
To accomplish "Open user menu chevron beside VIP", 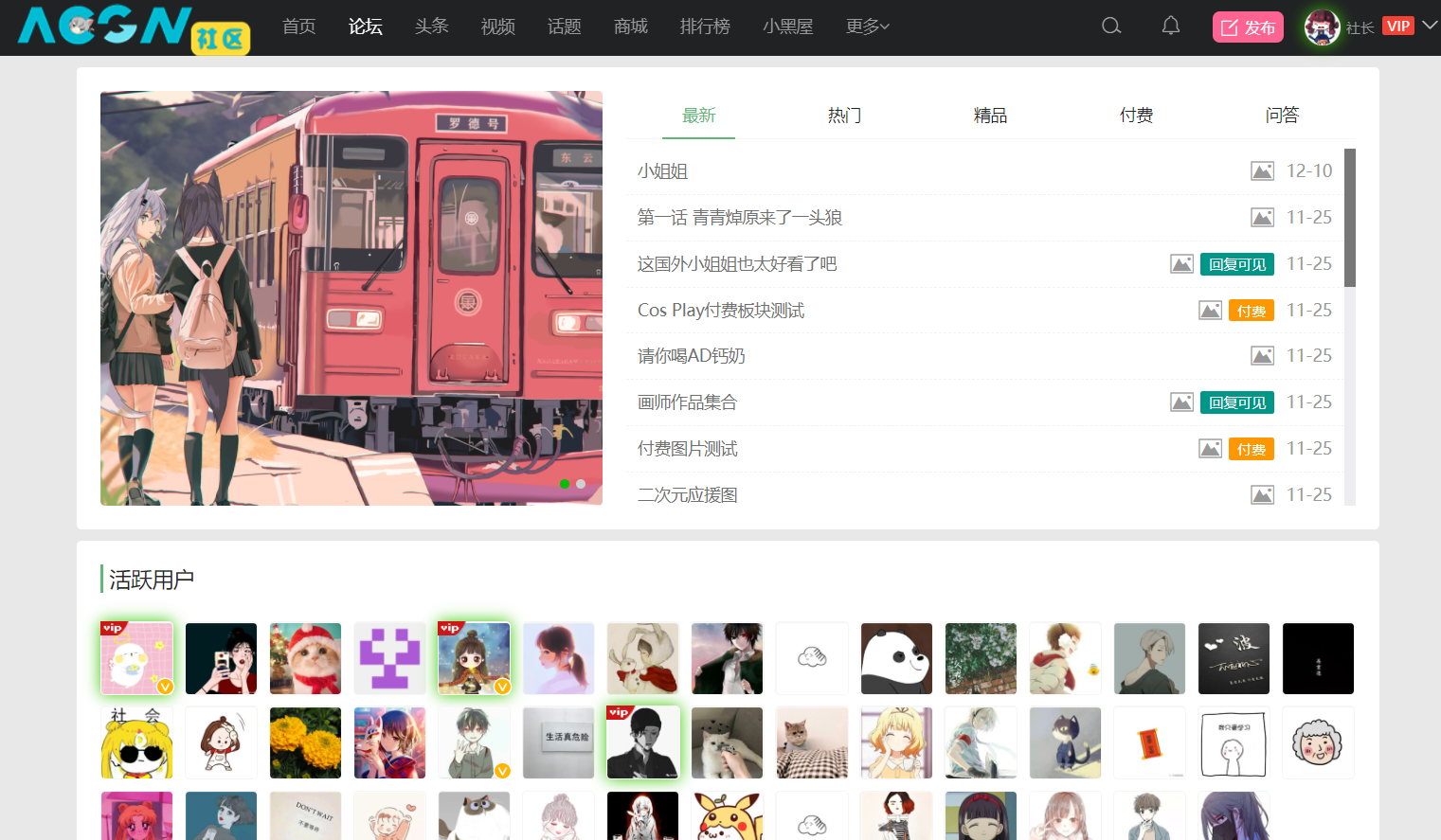I will (x=1430, y=26).
